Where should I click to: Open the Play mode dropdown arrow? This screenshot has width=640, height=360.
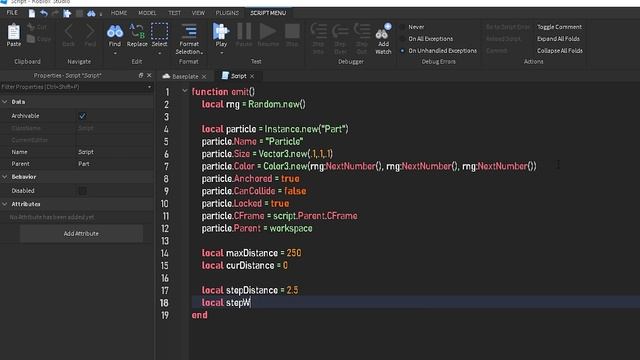coord(221,53)
